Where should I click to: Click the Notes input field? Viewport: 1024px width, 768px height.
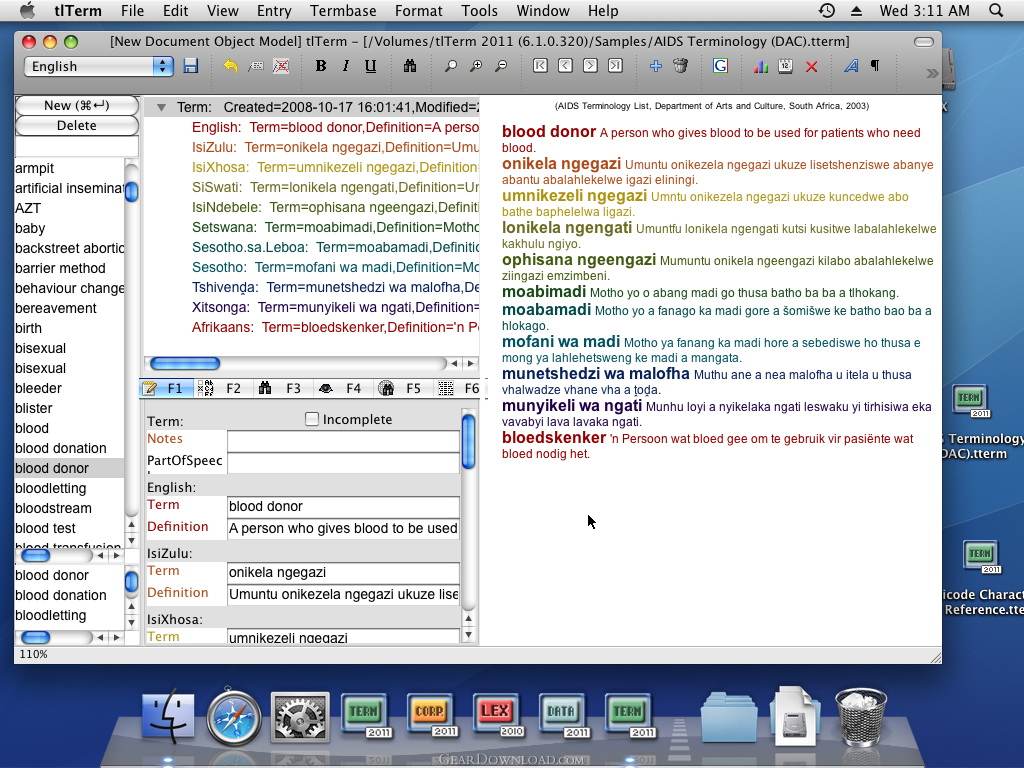pos(343,440)
